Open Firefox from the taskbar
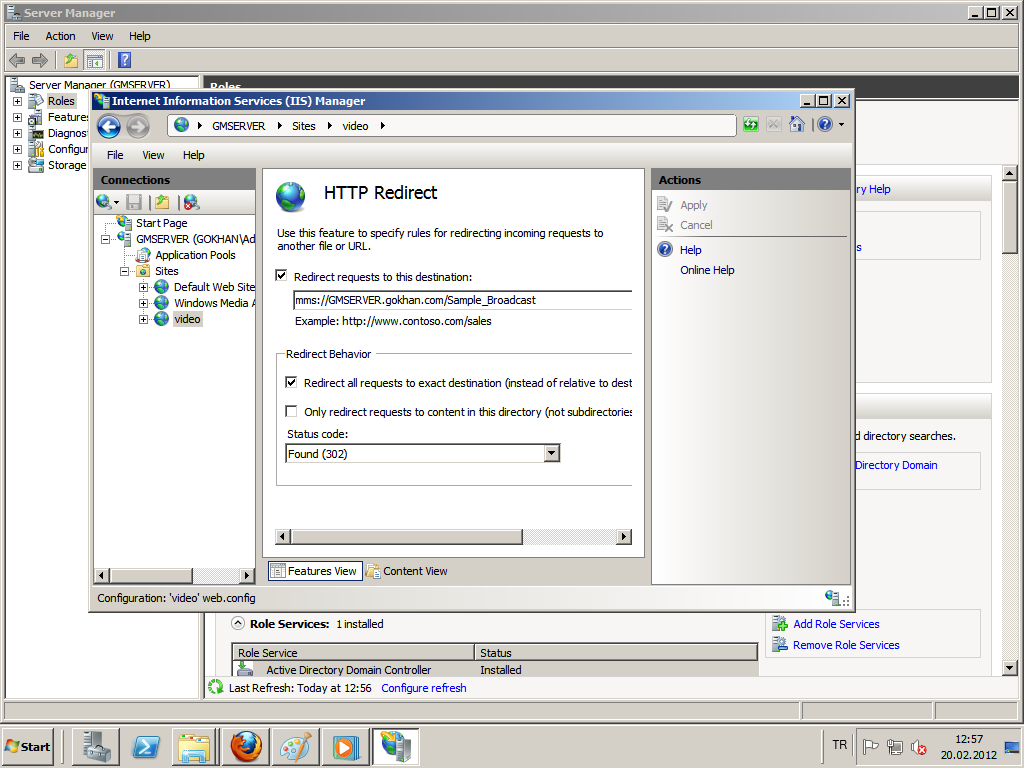Screen dimensions: 1024x768 (x=246, y=746)
